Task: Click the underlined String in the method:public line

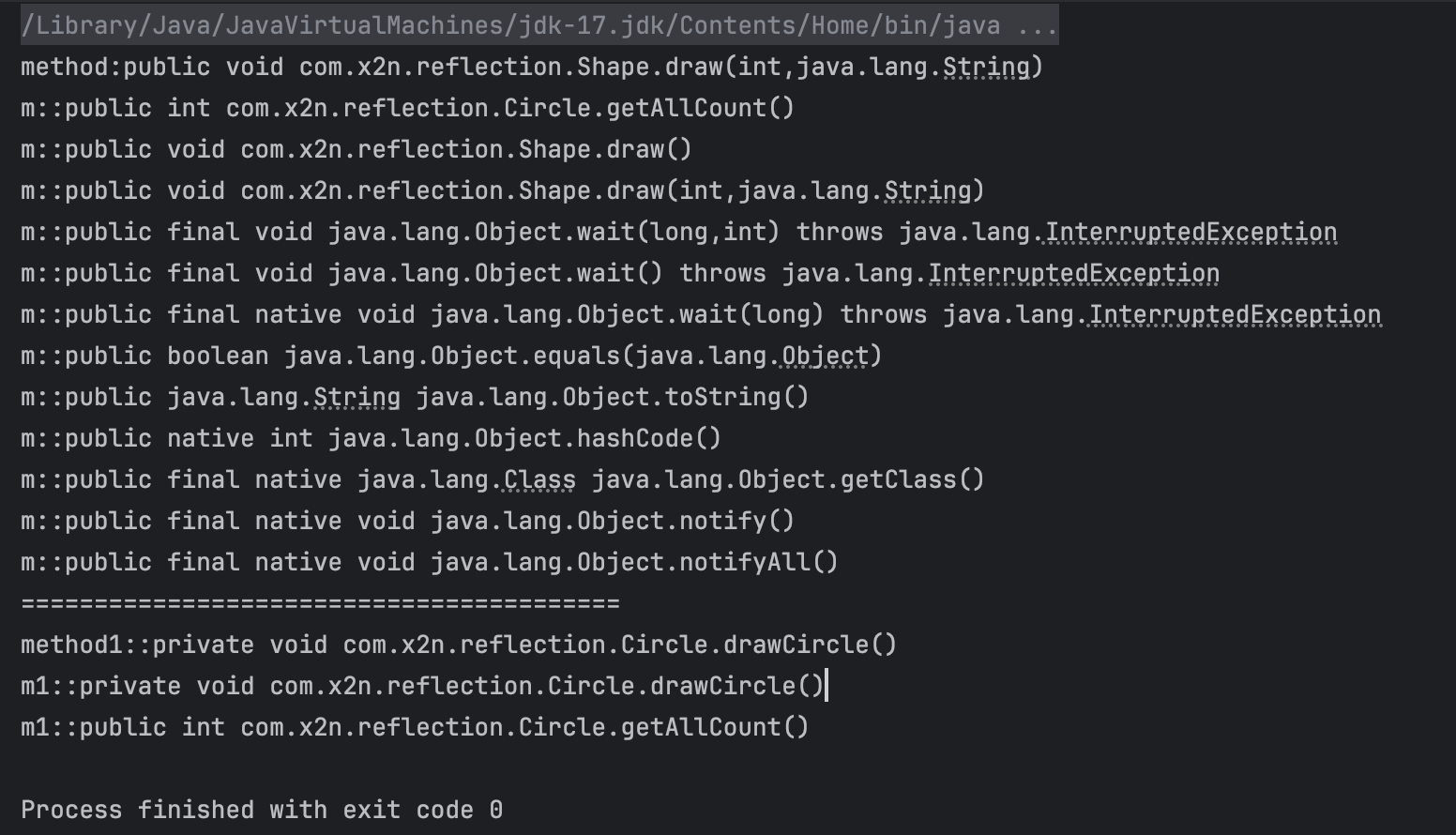Action: point(985,67)
